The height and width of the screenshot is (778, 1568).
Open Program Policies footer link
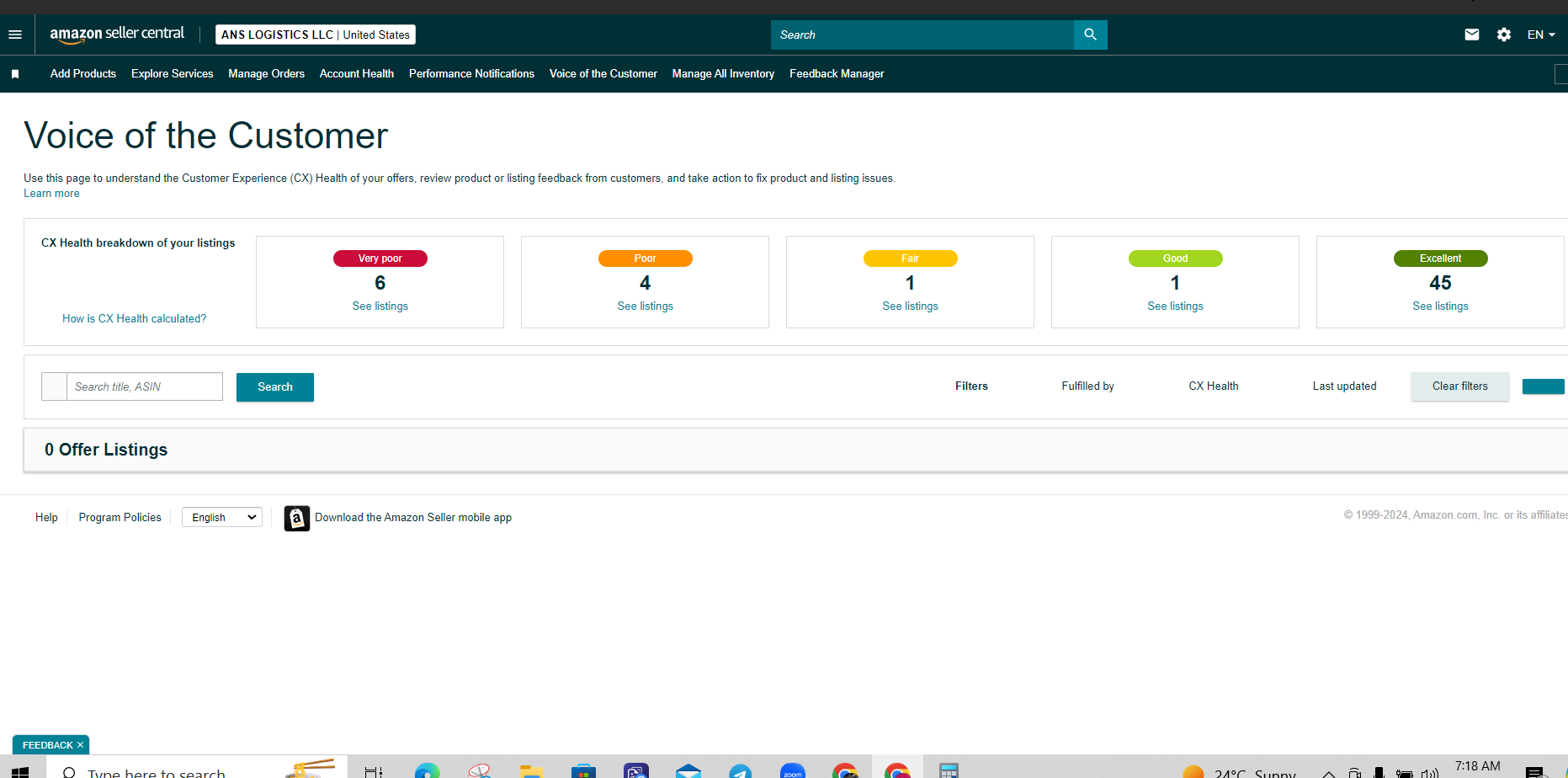click(120, 518)
